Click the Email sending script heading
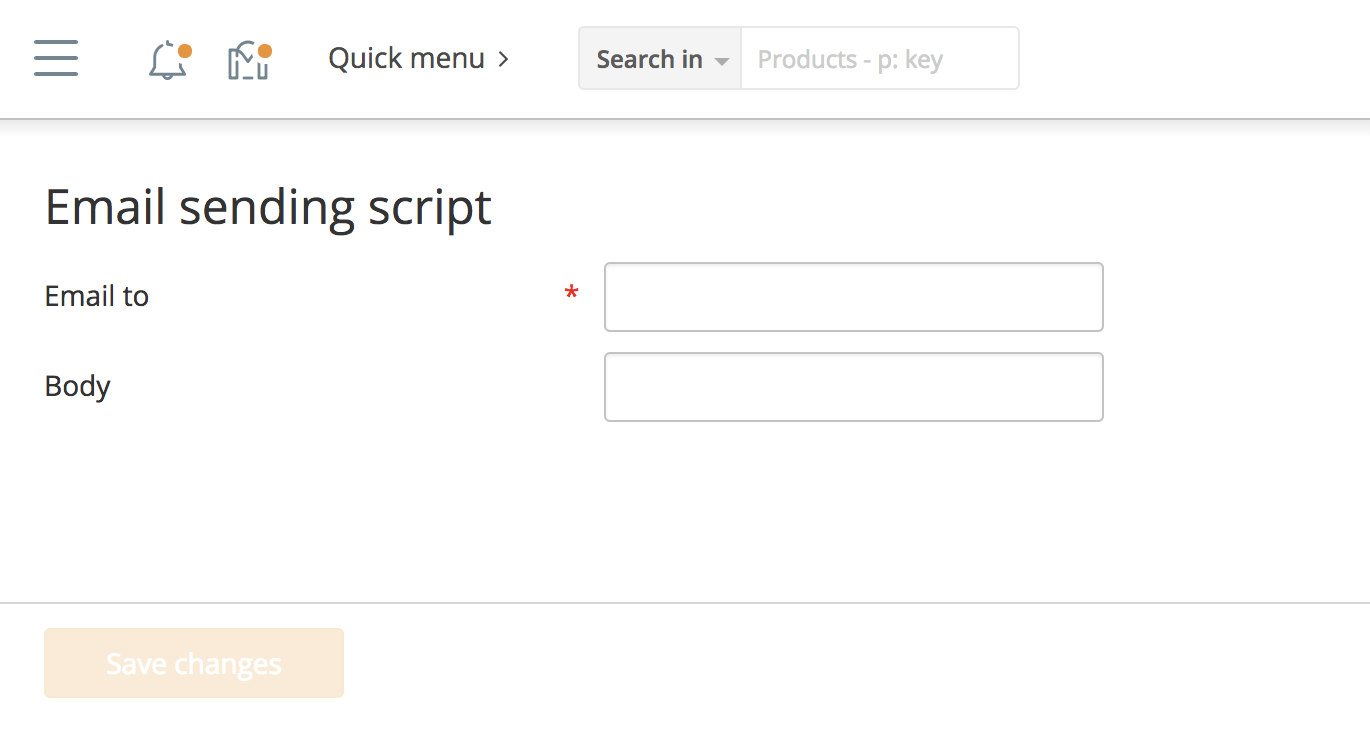Screen dimensions: 1370x734 pyautogui.click(x=268, y=206)
